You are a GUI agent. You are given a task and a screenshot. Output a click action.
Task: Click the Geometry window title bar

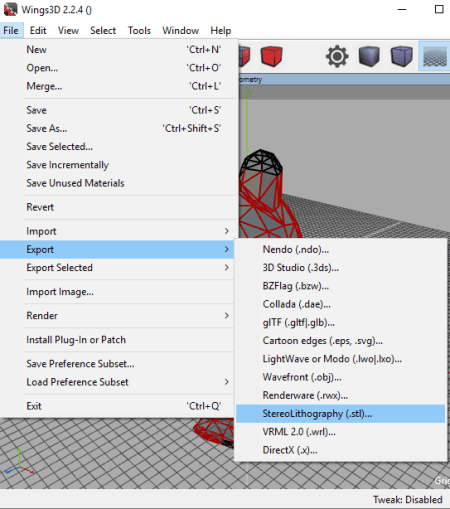344,79
